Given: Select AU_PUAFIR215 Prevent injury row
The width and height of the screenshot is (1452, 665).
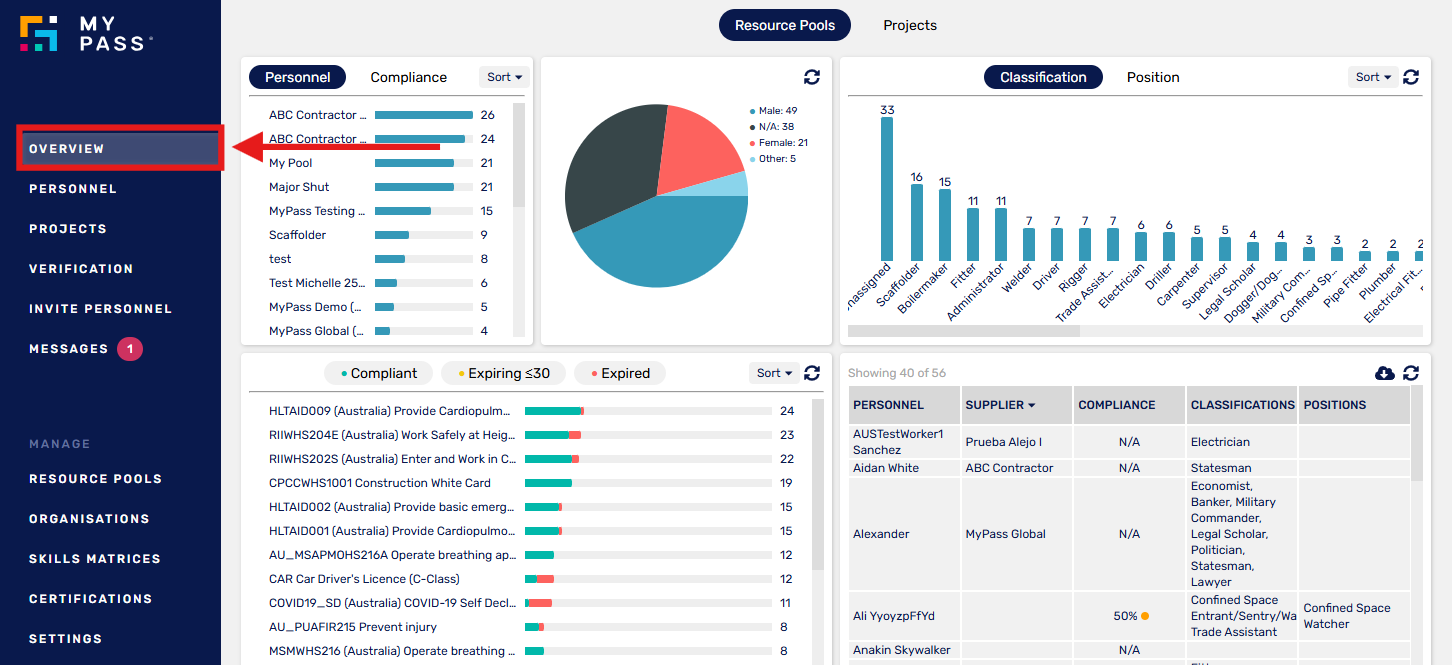Looking at the screenshot, I should coord(531,627).
